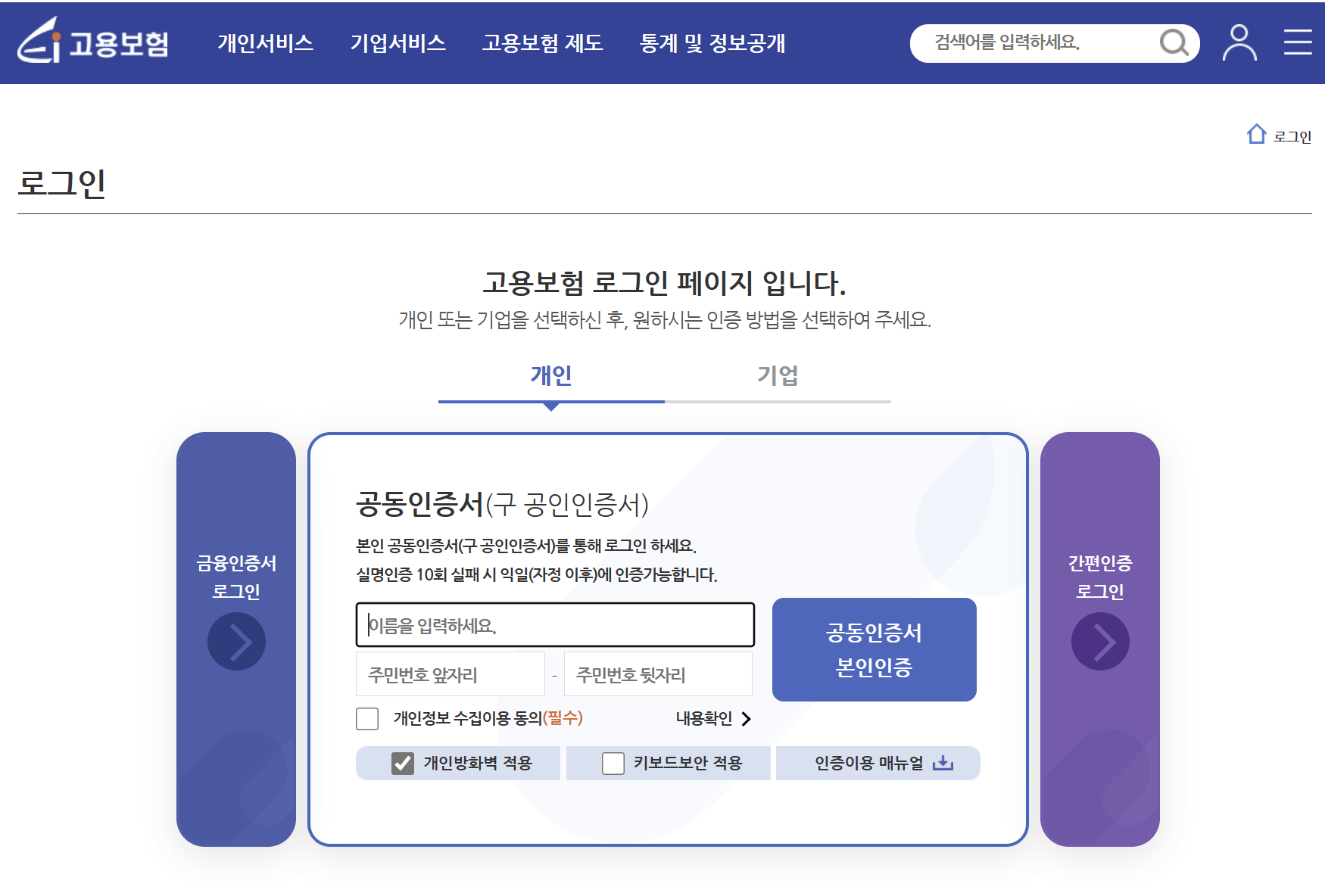Click the download icon on 인증이용 매뉴얼
Image resolution: width=1325 pixels, height=896 pixels.
(943, 763)
